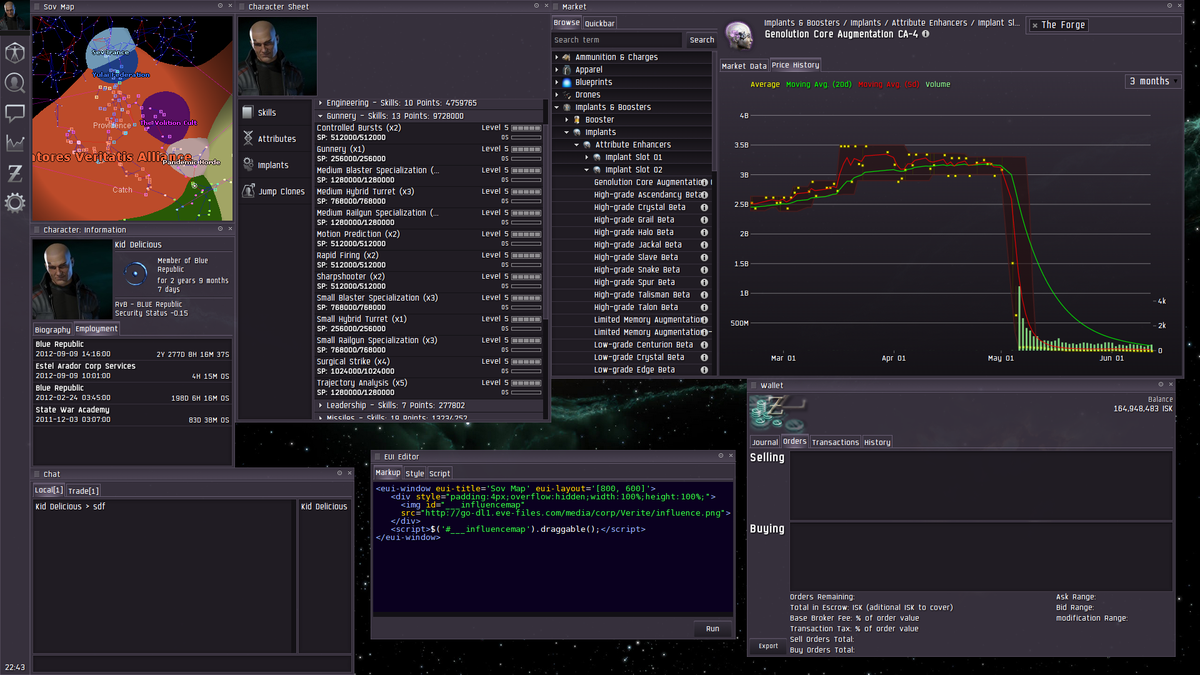Image resolution: width=1200 pixels, height=675 pixels.
Task: Switch to Trade[1] chat tab
Action: [83, 491]
